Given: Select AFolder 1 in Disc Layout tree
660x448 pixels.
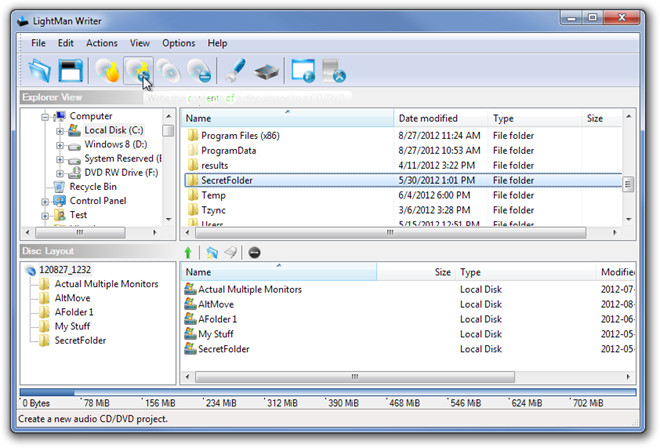Looking at the screenshot, I should point(74,312).
